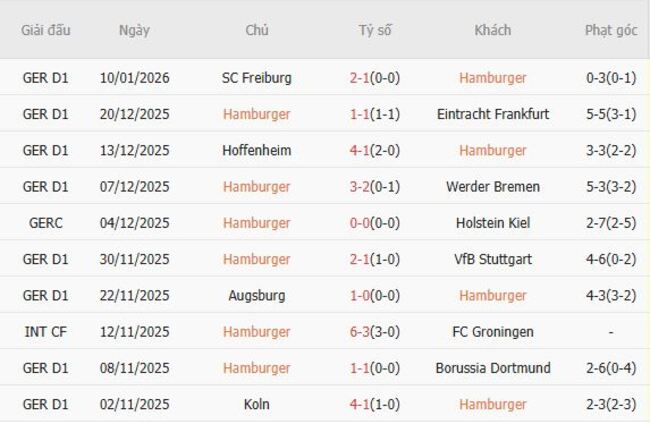Viewport: 650px width, 424px height.
Task: Click the Koln home team link
Action: (x=257, y=404)
